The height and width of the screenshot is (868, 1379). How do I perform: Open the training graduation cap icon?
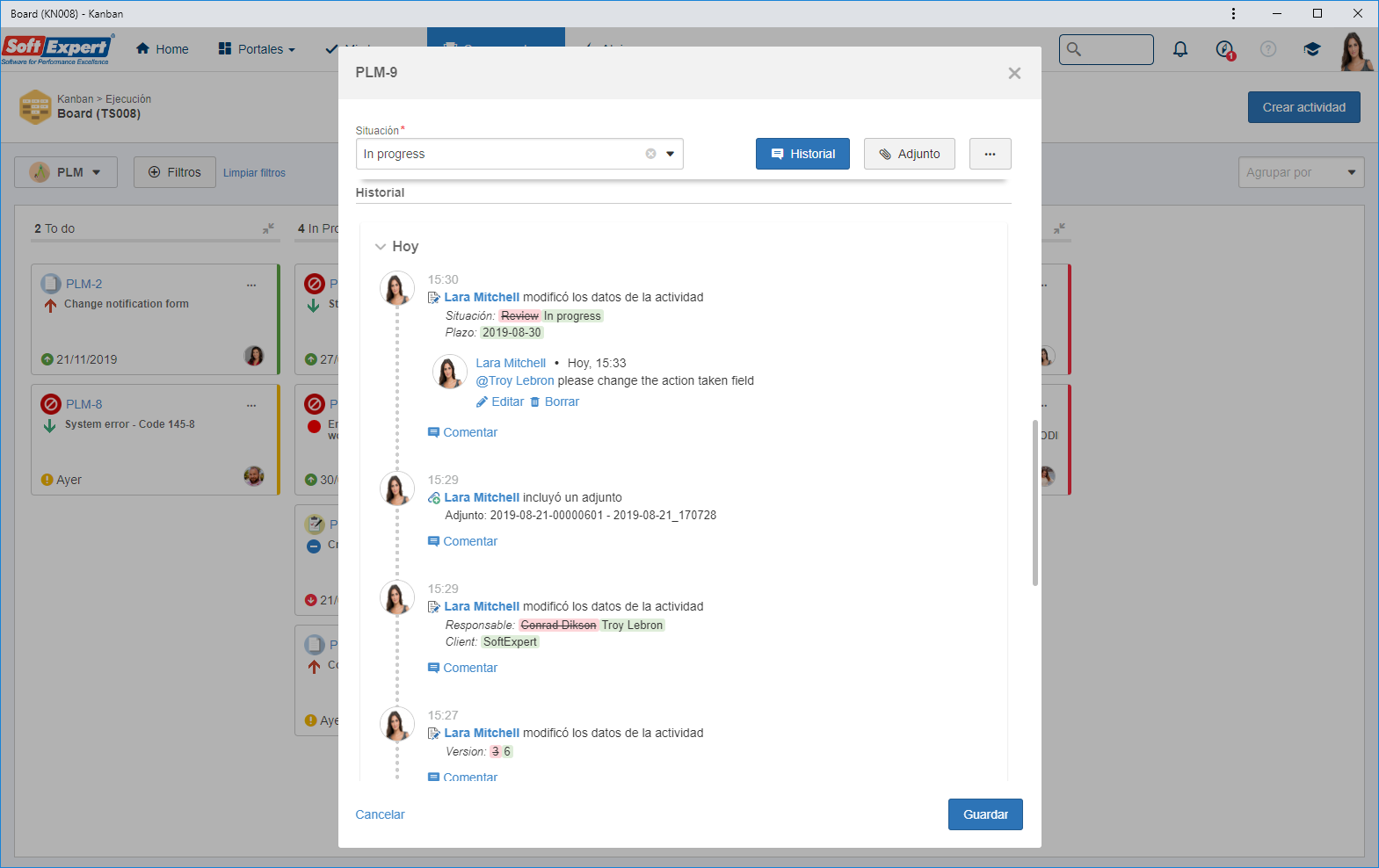(x=1312, y=49)
